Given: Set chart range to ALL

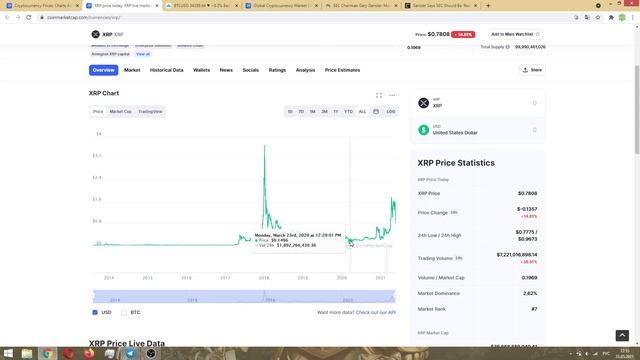Looking at the screenshot, I should coord(362,111).
